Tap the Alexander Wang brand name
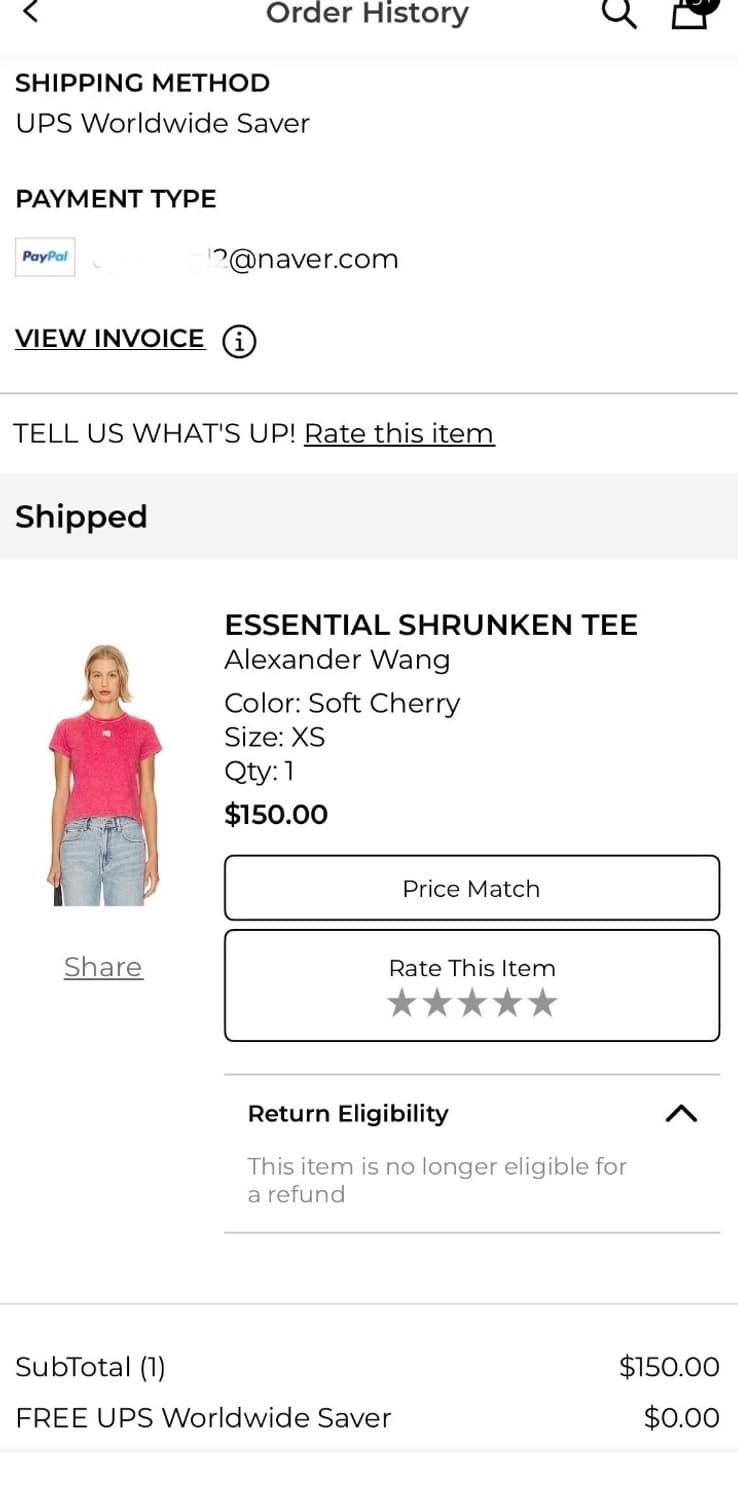This screenshot has height=1500, width=738. tap(337, 660)
